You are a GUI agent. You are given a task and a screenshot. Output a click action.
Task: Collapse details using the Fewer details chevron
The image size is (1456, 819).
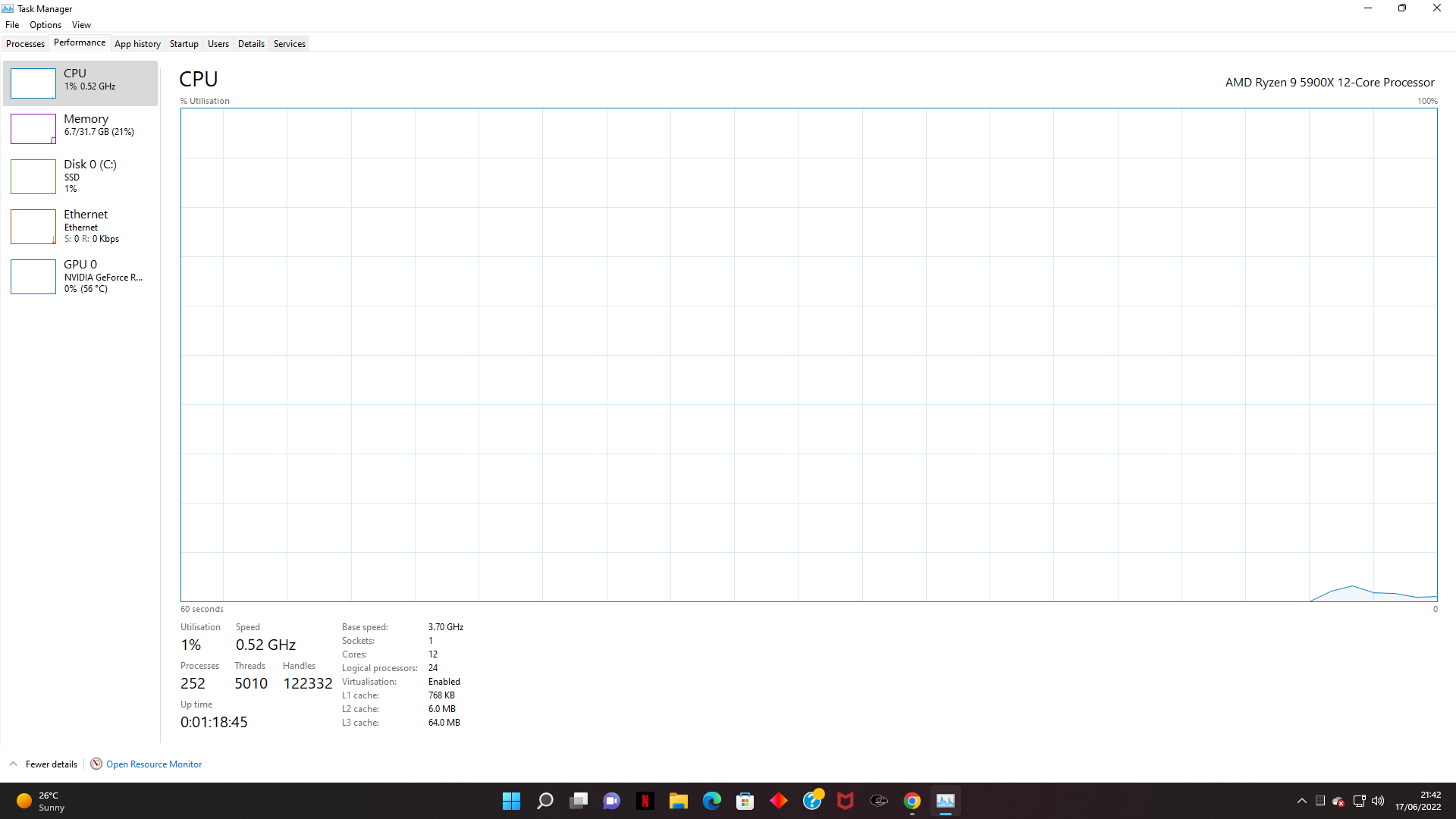(13, 764)
